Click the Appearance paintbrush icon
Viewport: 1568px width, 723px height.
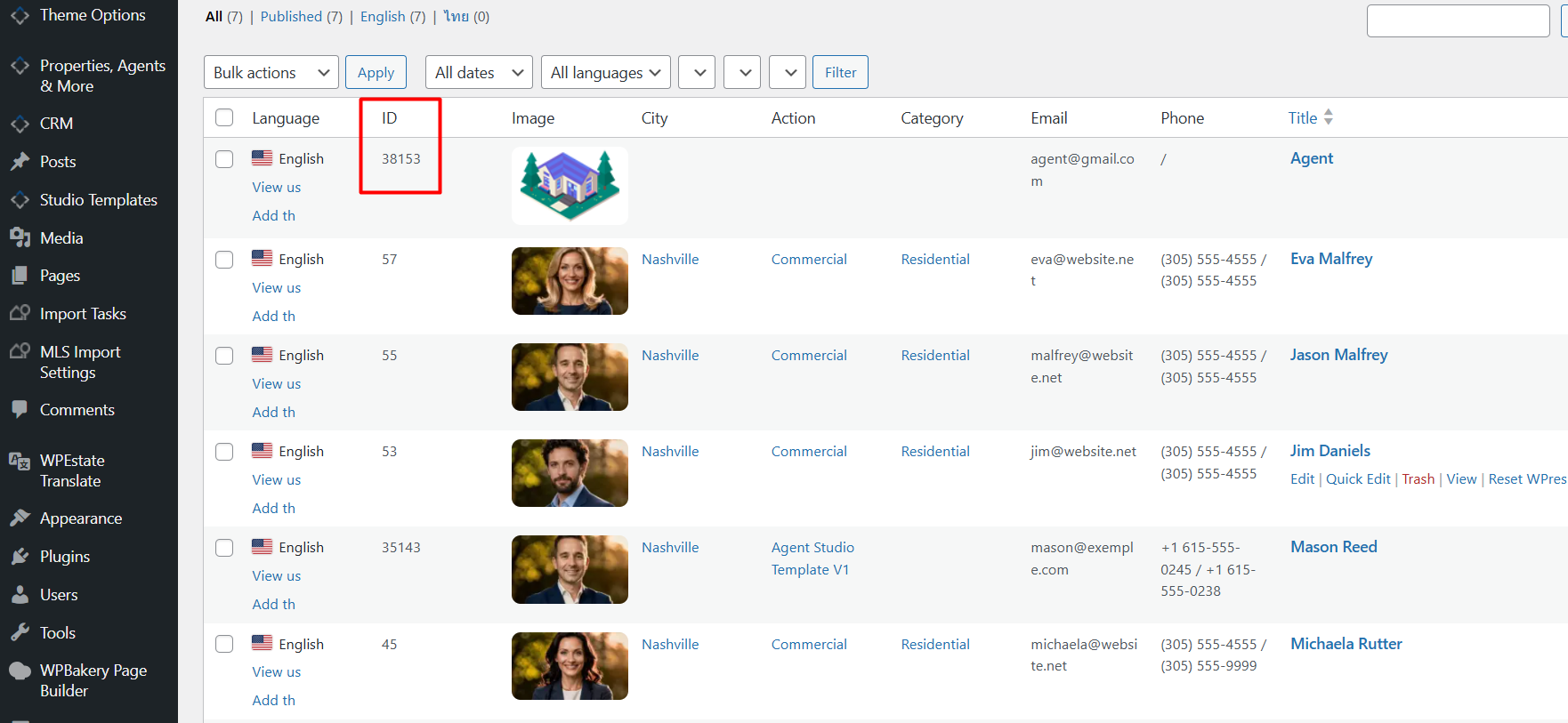20,518
